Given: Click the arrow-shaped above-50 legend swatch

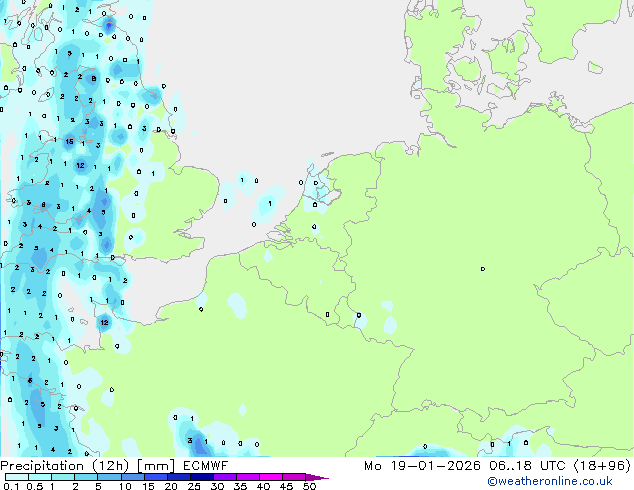Looking at the screenshot, I should pyautogui.click(x=317, y=477).
